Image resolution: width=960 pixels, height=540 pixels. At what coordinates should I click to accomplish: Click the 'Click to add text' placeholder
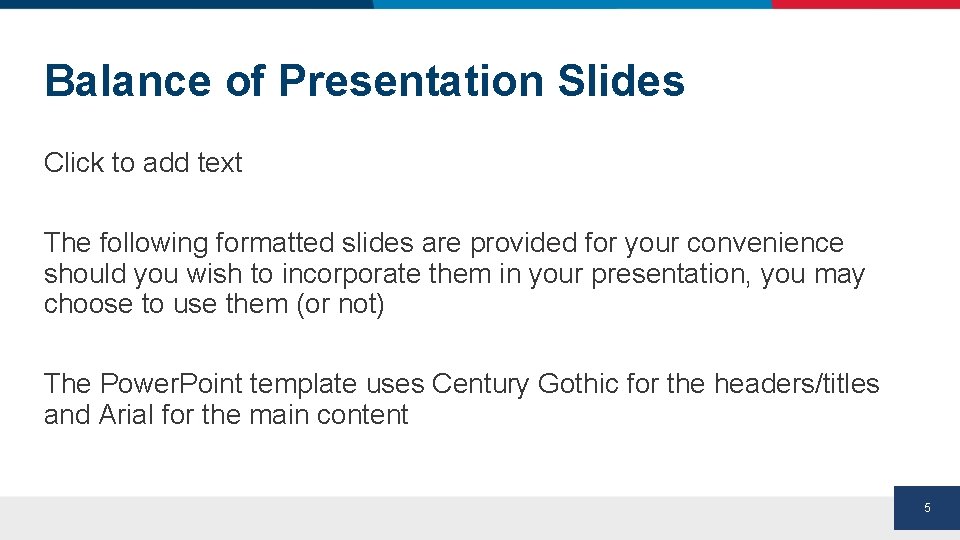pos(143,163)
